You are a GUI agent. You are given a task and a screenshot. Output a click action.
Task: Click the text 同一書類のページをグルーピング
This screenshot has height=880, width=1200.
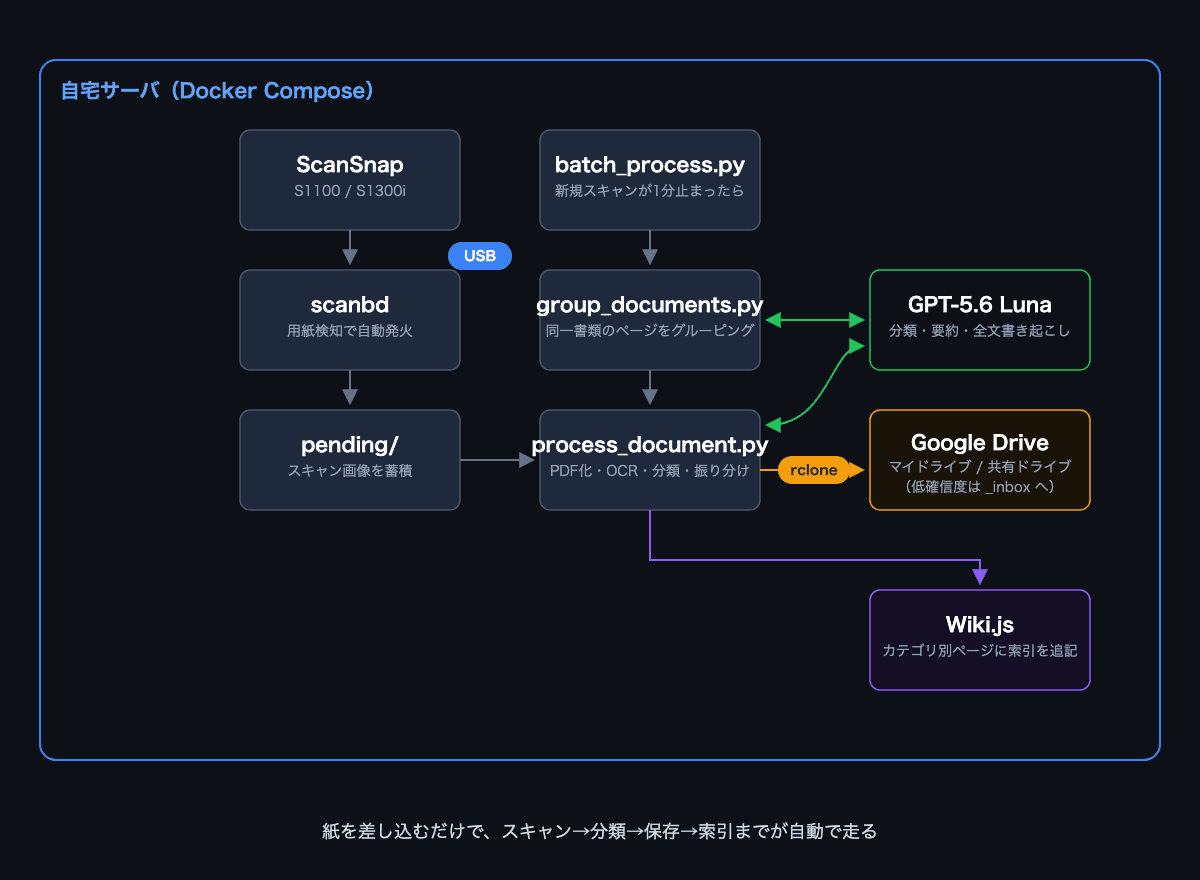(x=650, y=330)
